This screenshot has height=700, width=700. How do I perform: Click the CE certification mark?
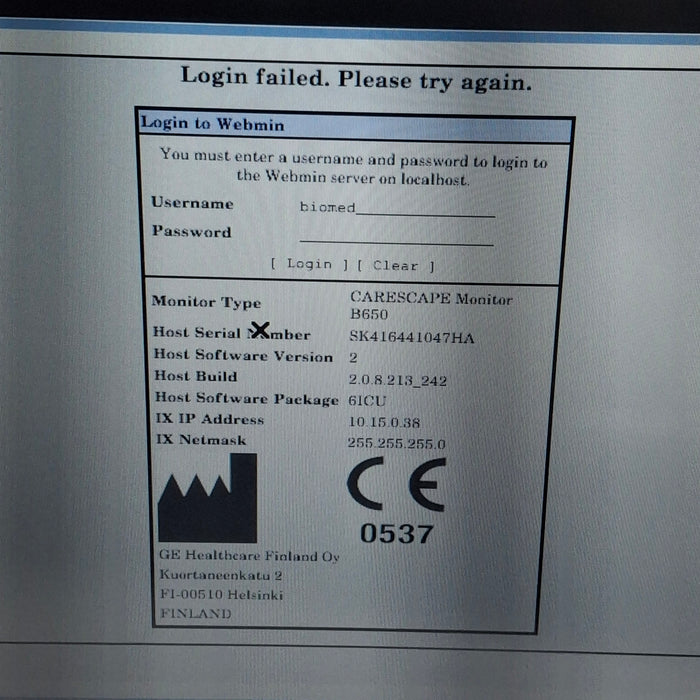click(396, 488)
